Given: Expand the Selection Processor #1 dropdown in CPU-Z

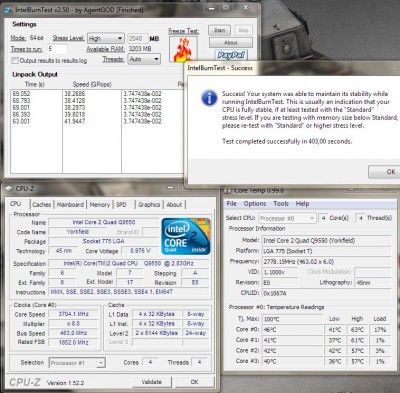Looking at the screenshot, I should [77, 363].
